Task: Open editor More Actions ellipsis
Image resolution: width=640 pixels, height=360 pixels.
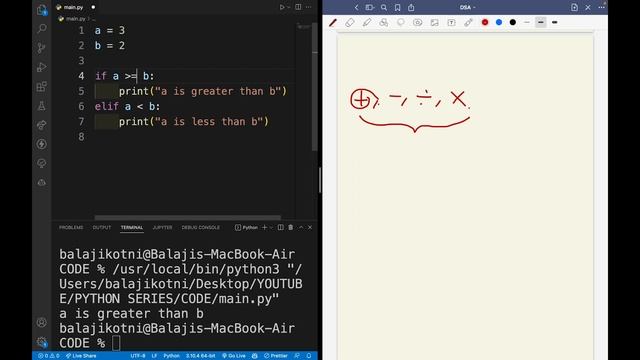Action: pos(309,7)
